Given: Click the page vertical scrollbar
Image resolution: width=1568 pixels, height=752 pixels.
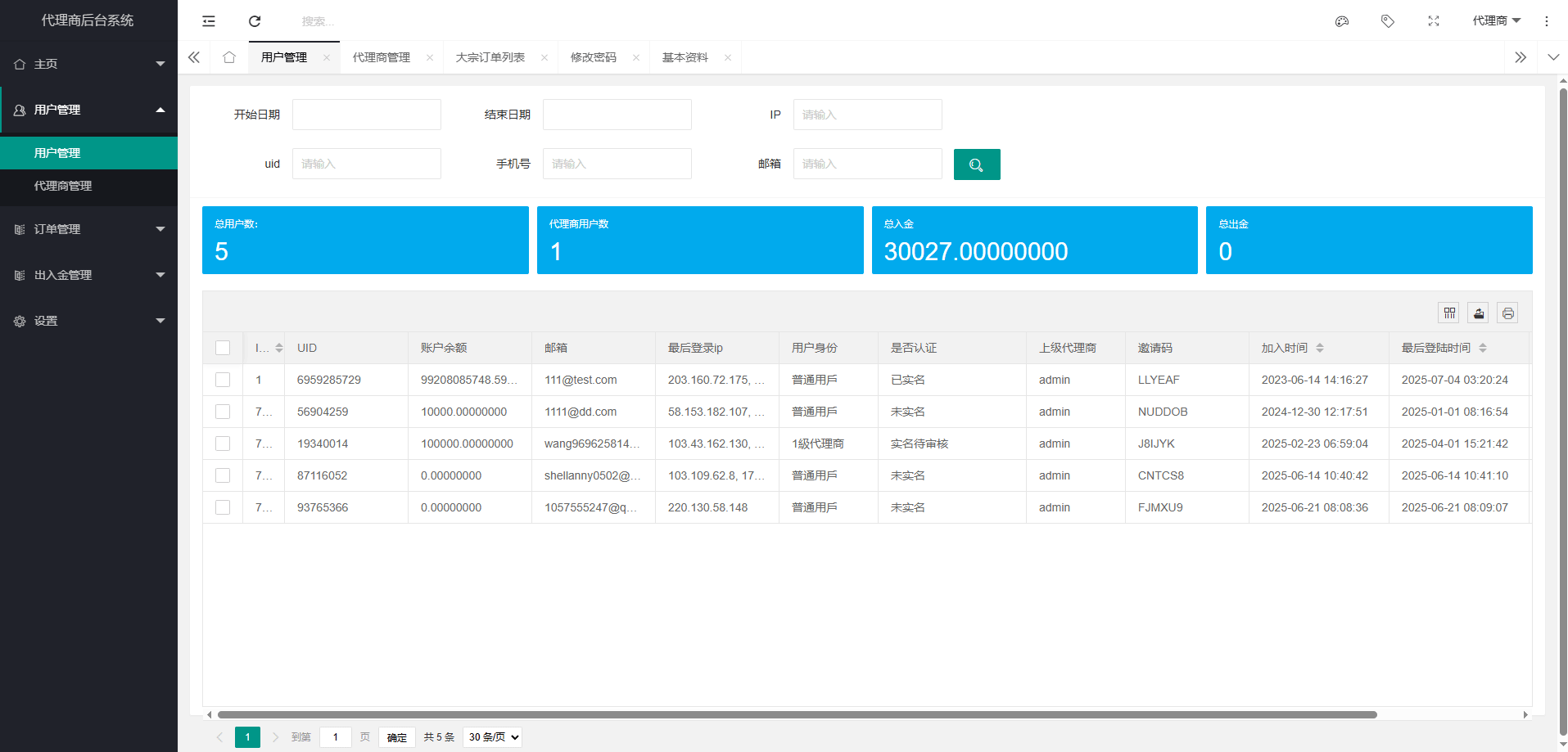Looking at the screenshot, I should pos(1563,412).
